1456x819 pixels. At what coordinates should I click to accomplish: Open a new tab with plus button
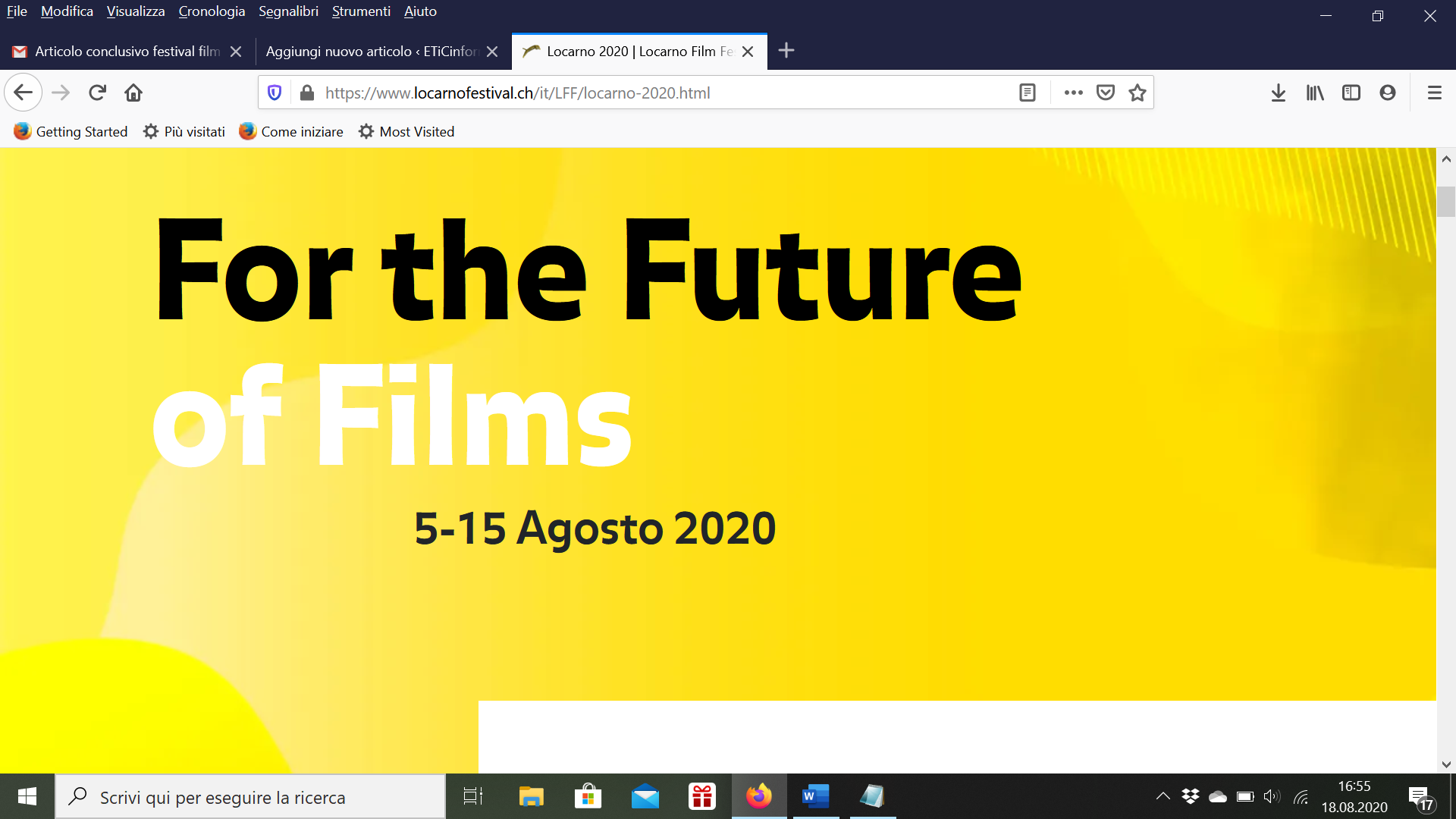(x=786, y=51)
